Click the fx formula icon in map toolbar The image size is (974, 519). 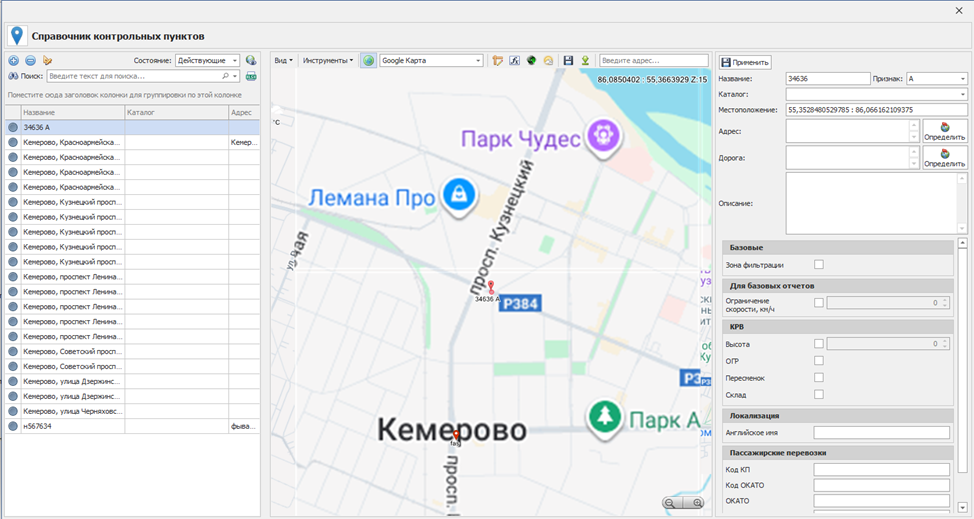coord(514,61)
